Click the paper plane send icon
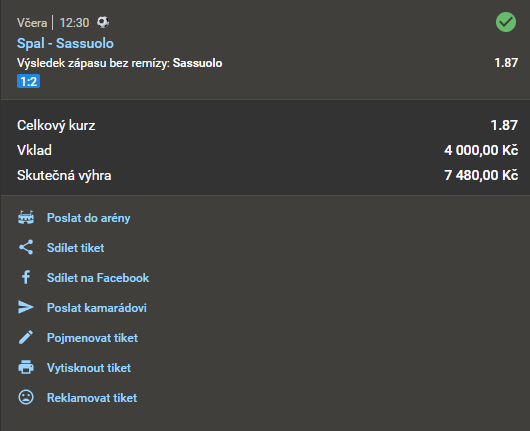This screenshot has width=530, height=431. point(26,307)
